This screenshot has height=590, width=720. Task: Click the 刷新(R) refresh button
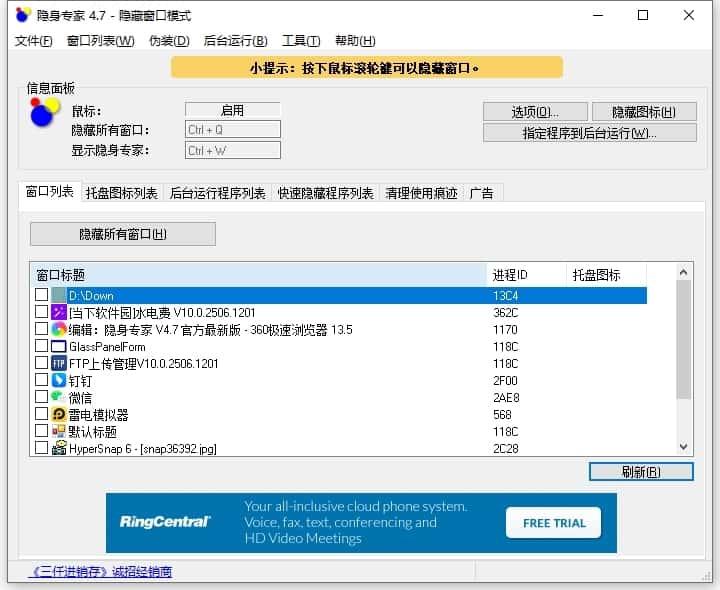[640, 472]
